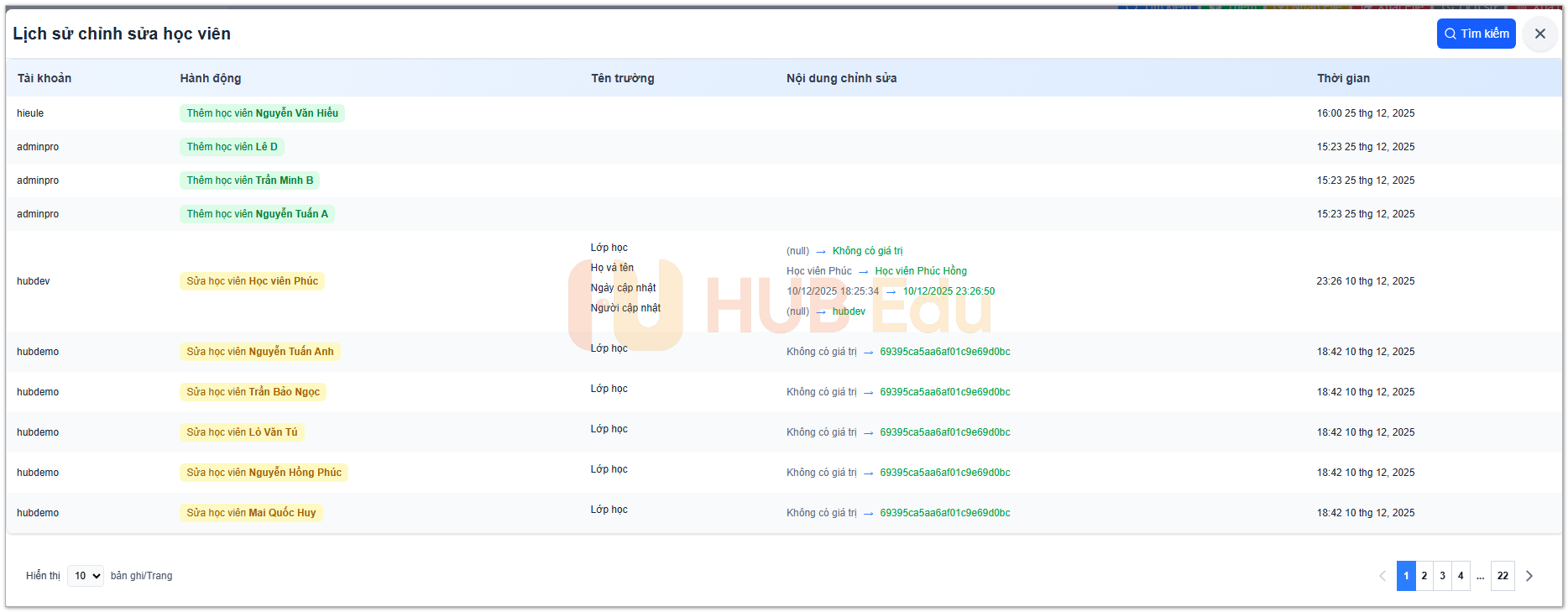Select current page 1 button

tap(1406, 576)
